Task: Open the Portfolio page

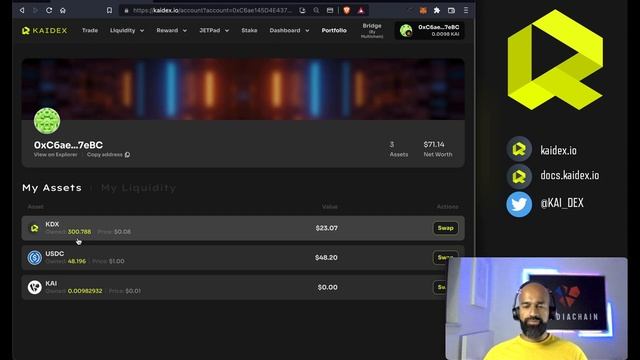Action: (334, 30)
